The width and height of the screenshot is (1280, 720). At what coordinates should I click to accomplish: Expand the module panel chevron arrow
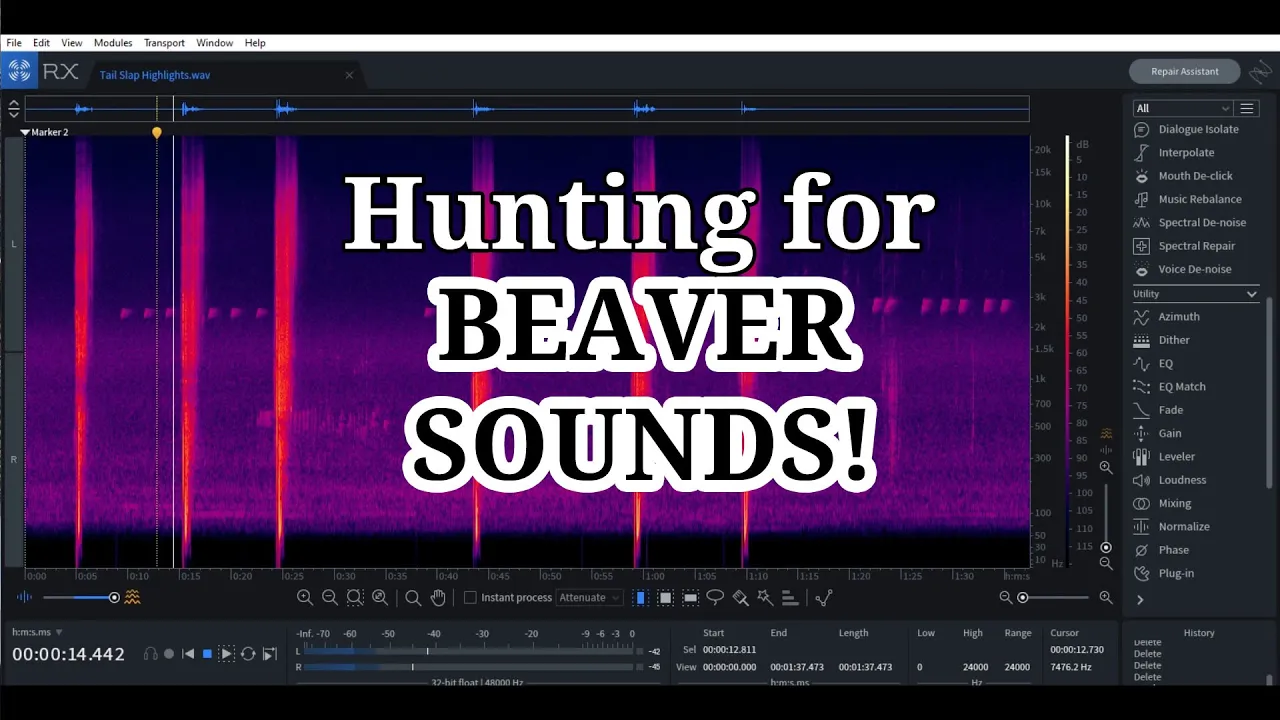(1140, 600)
